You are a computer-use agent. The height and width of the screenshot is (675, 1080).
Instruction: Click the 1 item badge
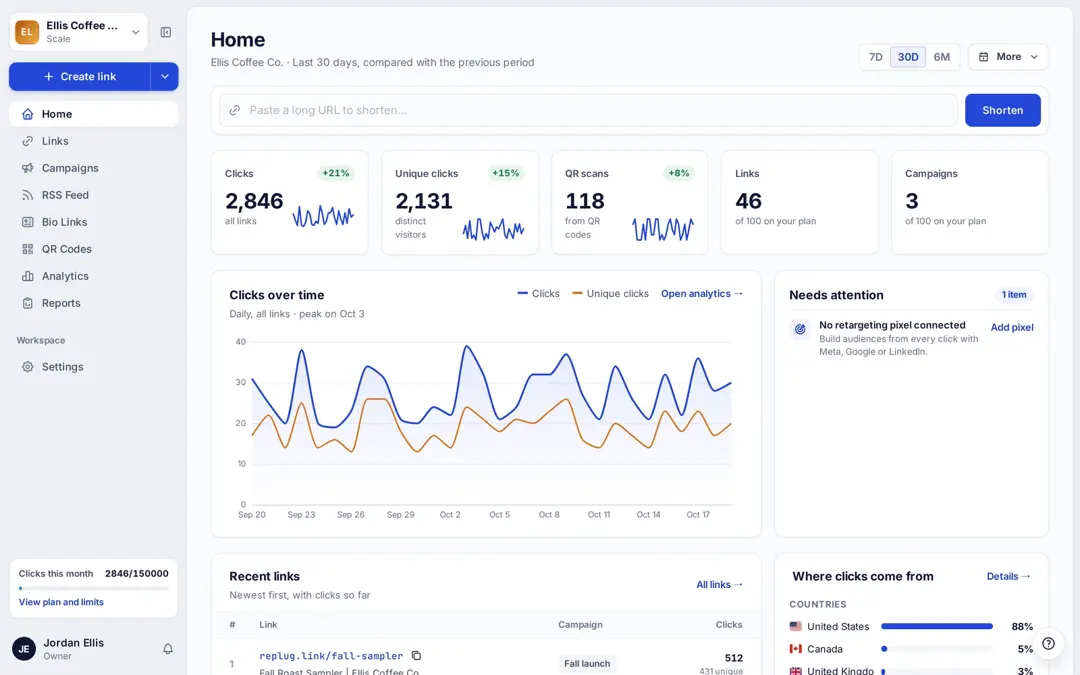click(1013, 295)
